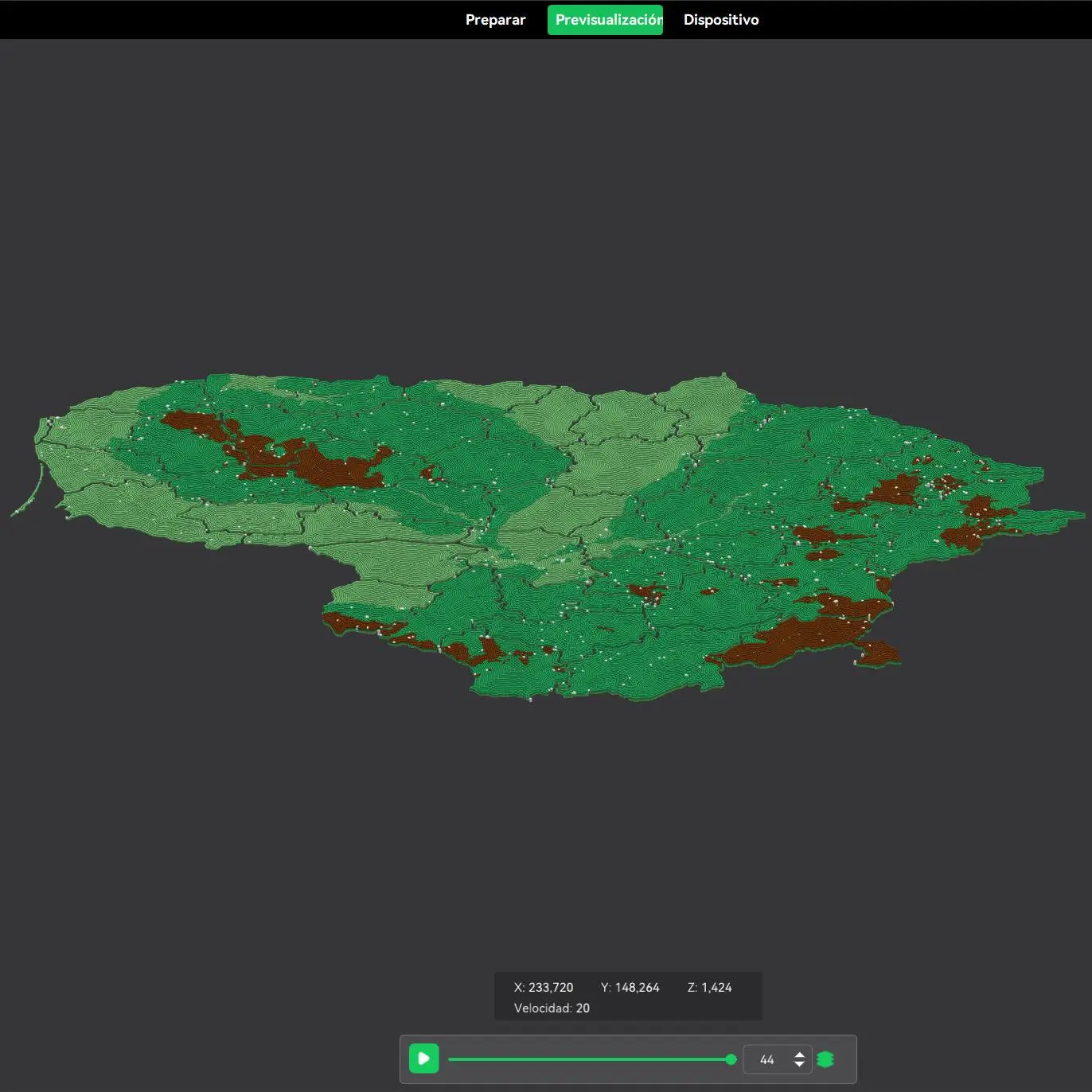Click the up arrow to increase layer number
1092x1092 pixels.
coord(798,1054)
